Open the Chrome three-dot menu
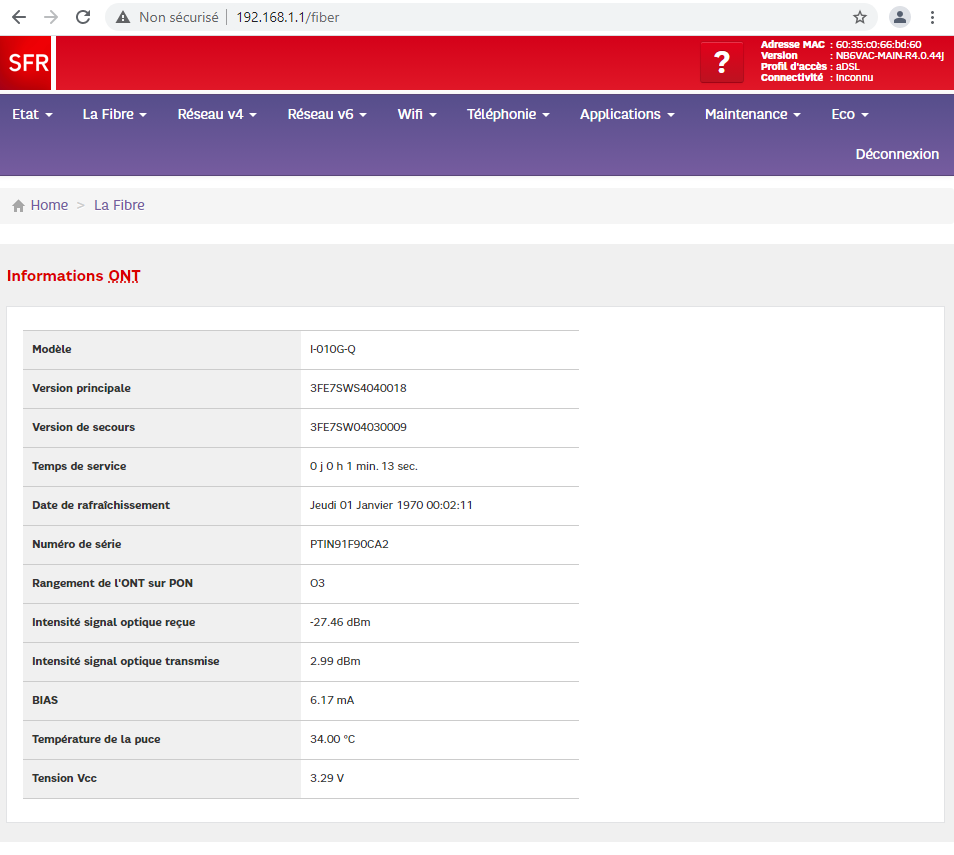Viewport: 954px width, 855px height. (x=933, y=17)
